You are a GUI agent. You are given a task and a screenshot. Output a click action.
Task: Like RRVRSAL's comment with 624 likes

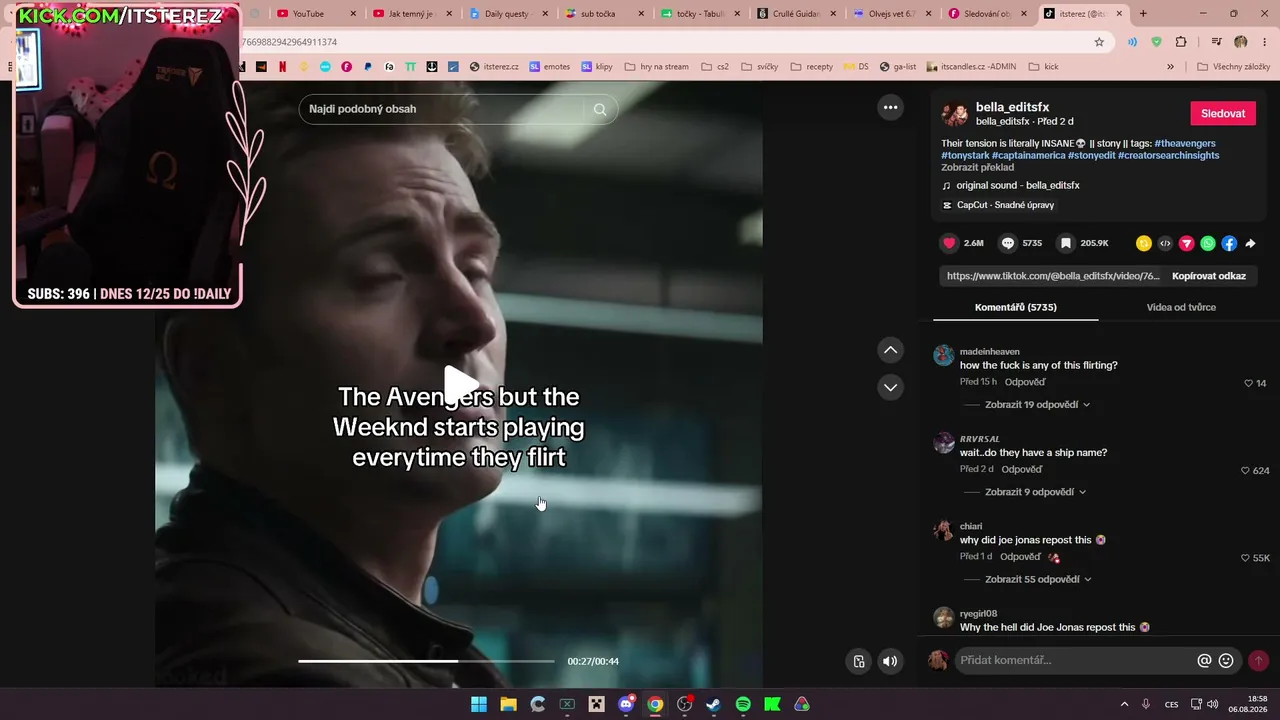(x=1245, y=470)
